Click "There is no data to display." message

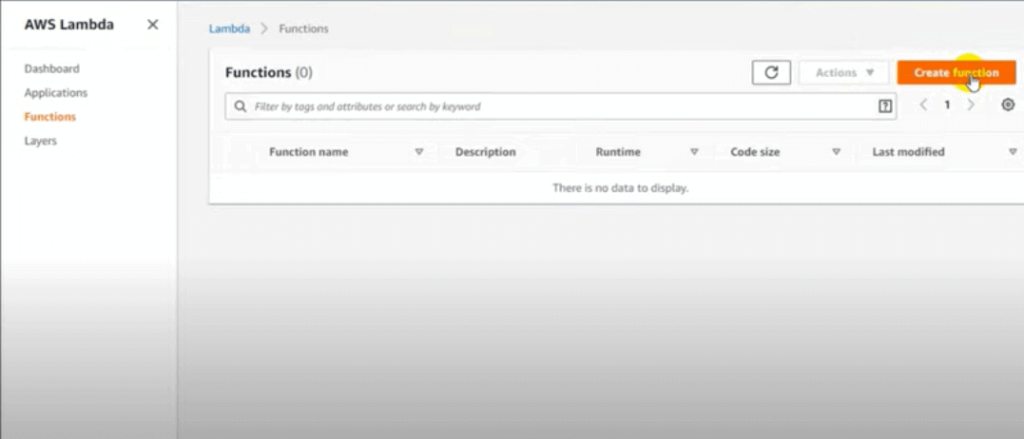tap(620, 188)
